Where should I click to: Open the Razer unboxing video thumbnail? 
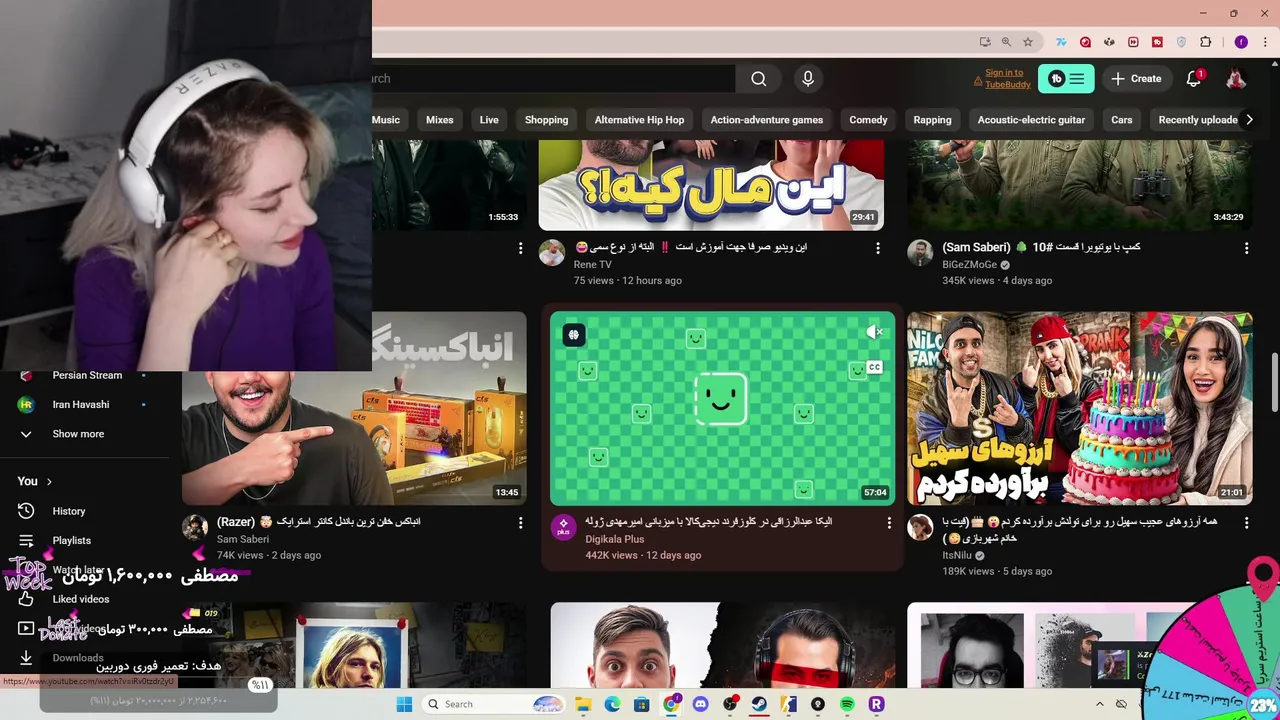(x=354, y=408)
